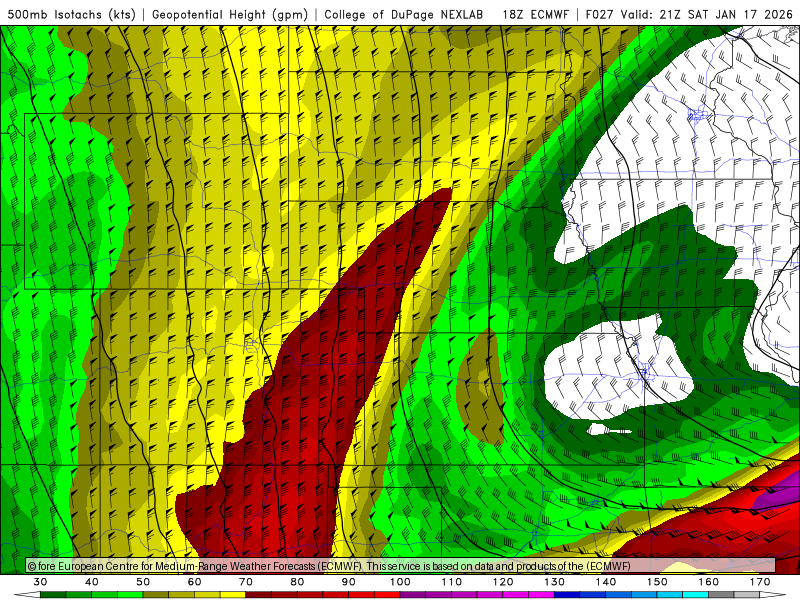Screen dimensions: 800x600
Task: Click the ECMWF copyright notice text
Action: click(329, 566)
